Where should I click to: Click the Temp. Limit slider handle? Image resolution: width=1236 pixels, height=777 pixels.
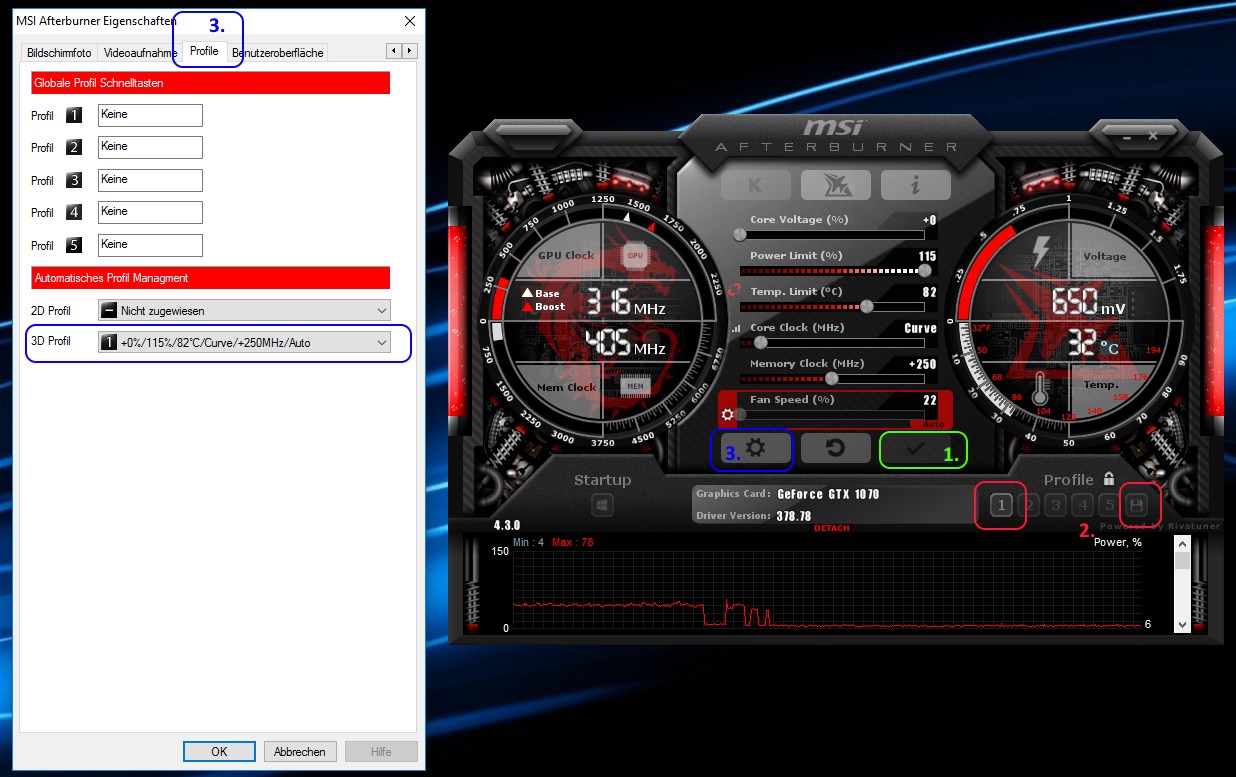tap(867, 306)
